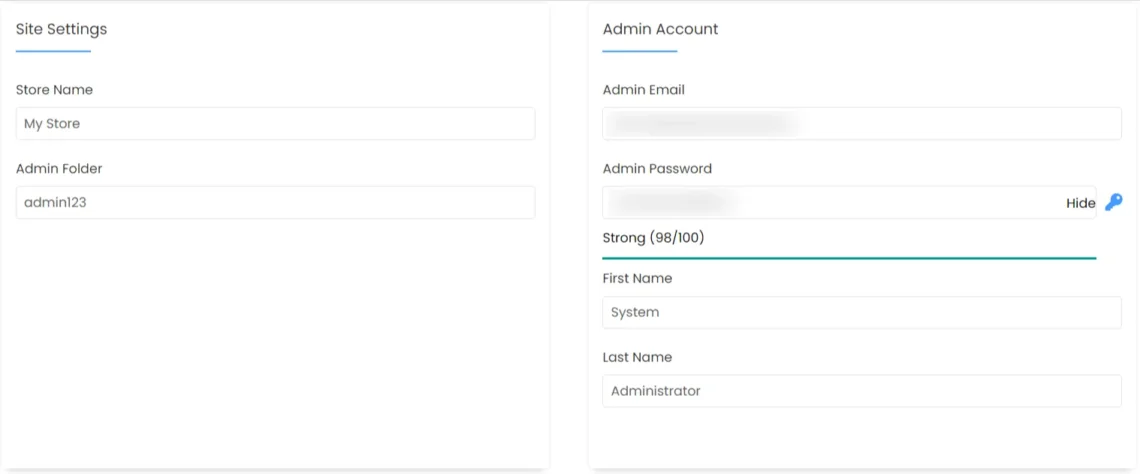Screen dimensions: 1140x474
Task: Click the First Name input field
Action: click(861, 312)
